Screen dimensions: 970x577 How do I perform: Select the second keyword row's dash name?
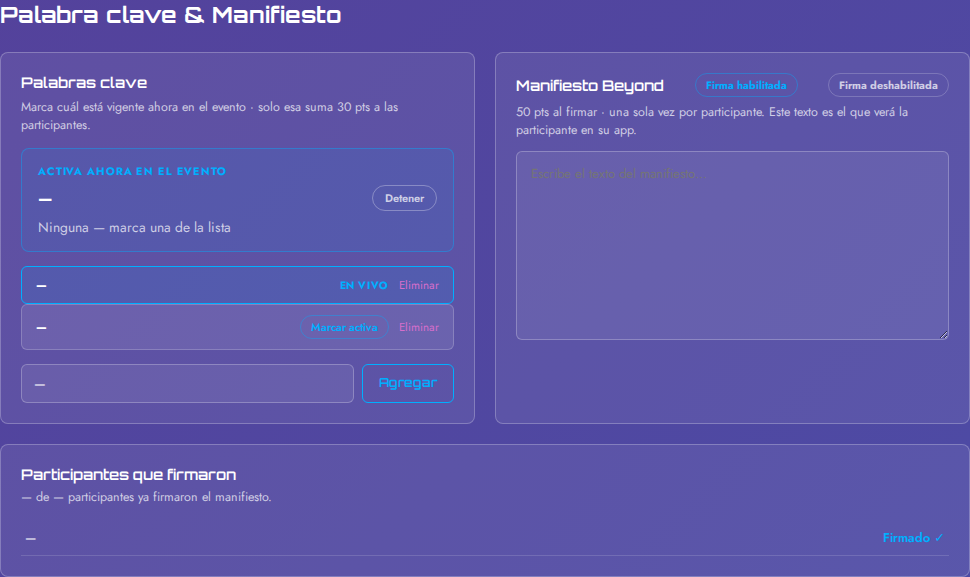point(41,328)
